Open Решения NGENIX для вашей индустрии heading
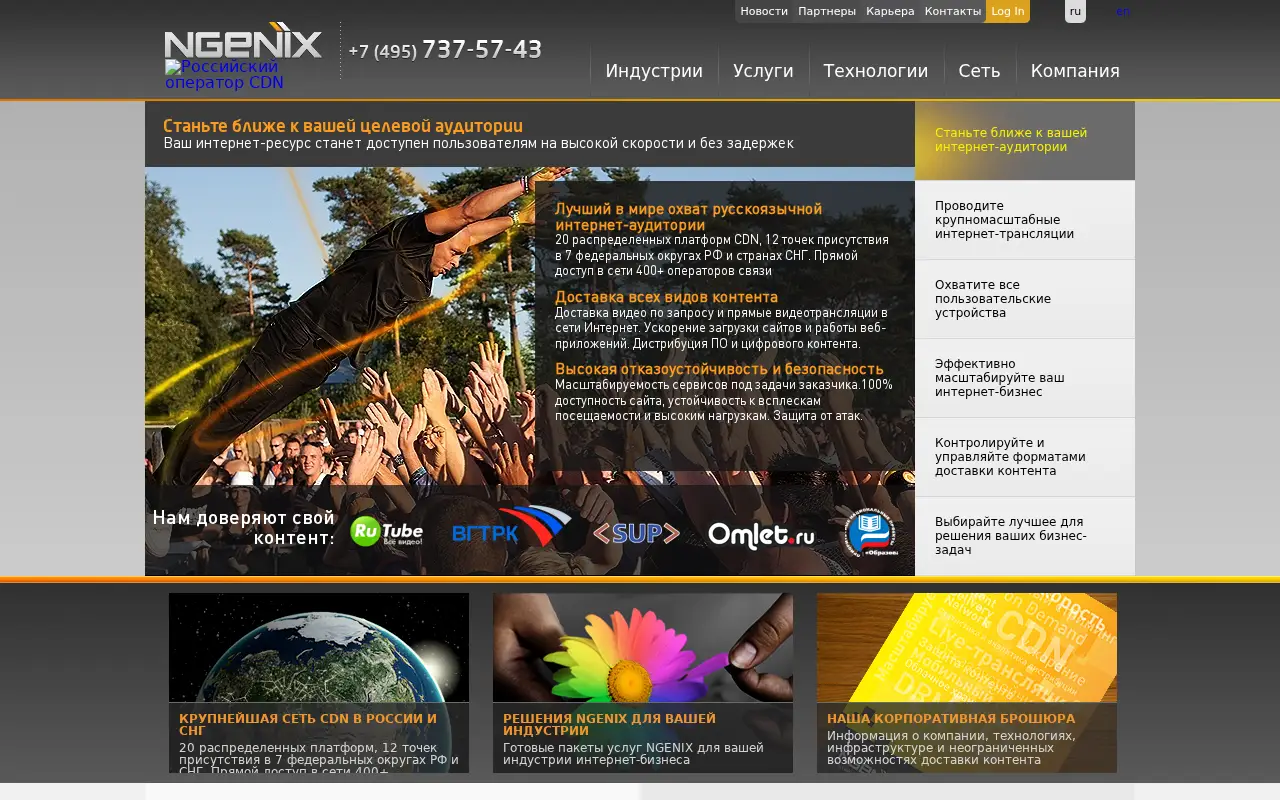The height and width of the screenshot is (800, 1280). coord(609,725)
